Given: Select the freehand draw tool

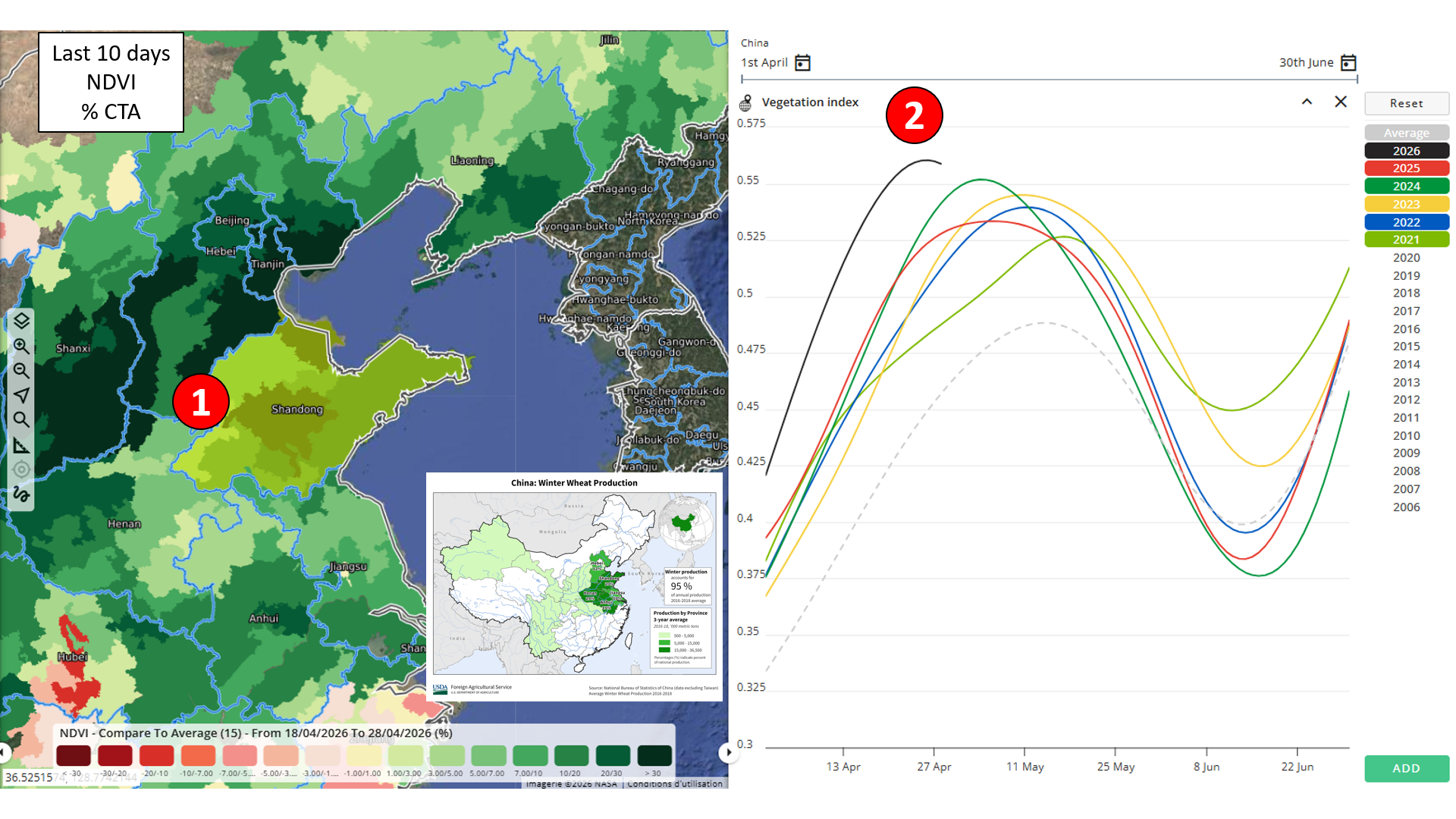Looking at the screenshot, I should (21, 494).
